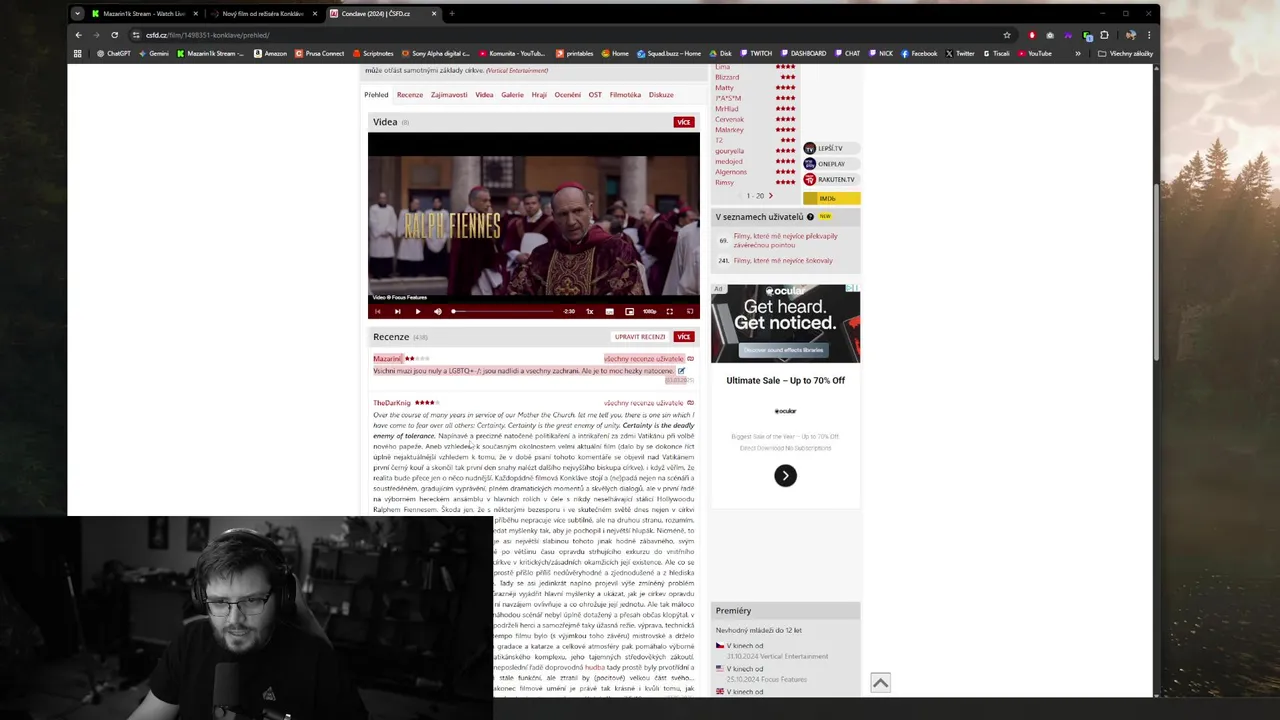Go to next page of user ratings
The height and width of the screenshot is (720, 1280).
point(770,196)
